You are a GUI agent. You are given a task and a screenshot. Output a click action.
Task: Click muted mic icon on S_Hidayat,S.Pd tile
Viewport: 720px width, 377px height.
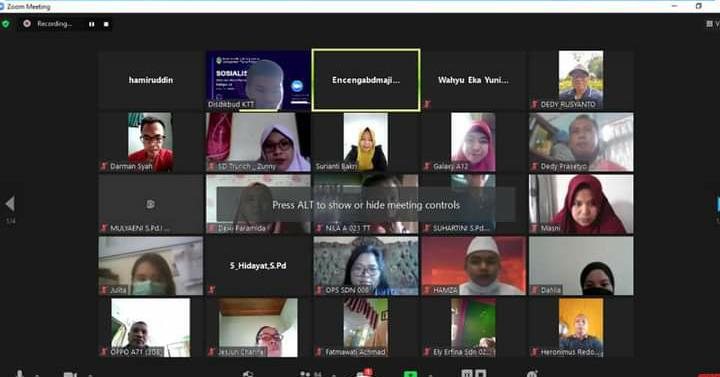coord(211,290)
